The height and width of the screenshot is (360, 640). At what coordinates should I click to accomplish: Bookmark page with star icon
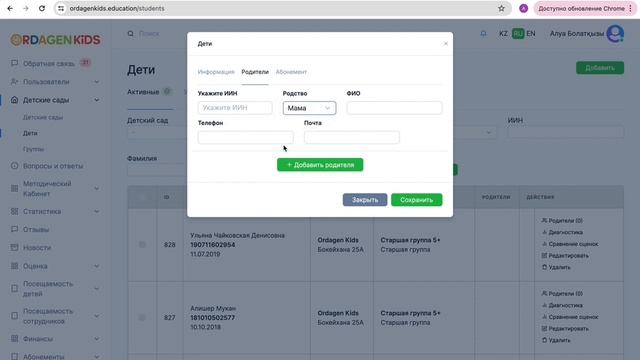click(x=501, y=8)
